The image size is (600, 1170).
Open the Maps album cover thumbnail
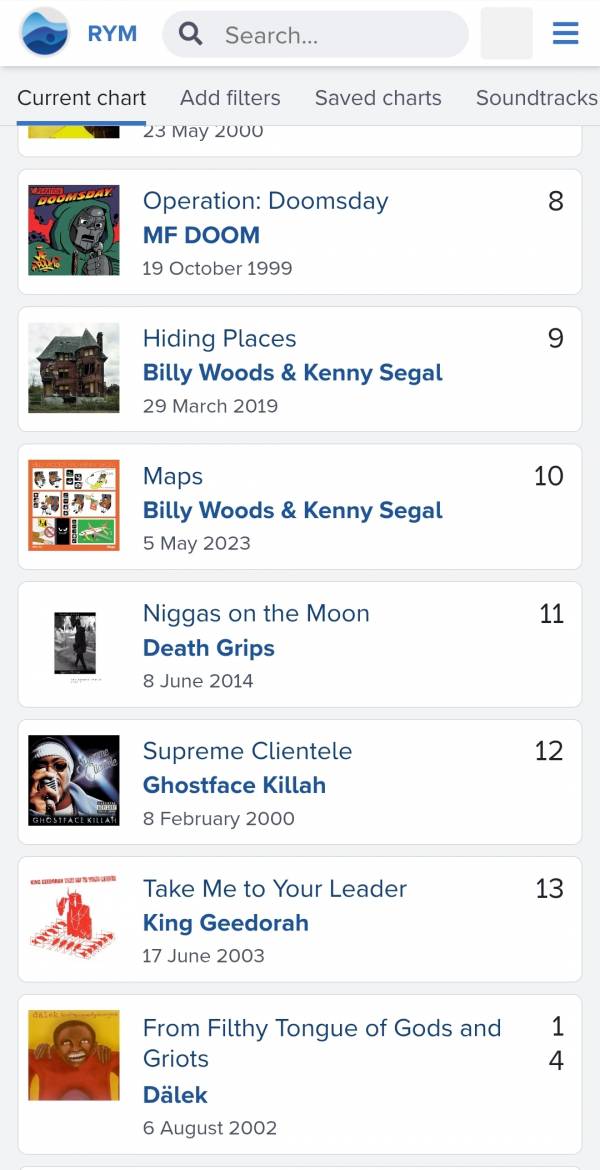[74, 505]
